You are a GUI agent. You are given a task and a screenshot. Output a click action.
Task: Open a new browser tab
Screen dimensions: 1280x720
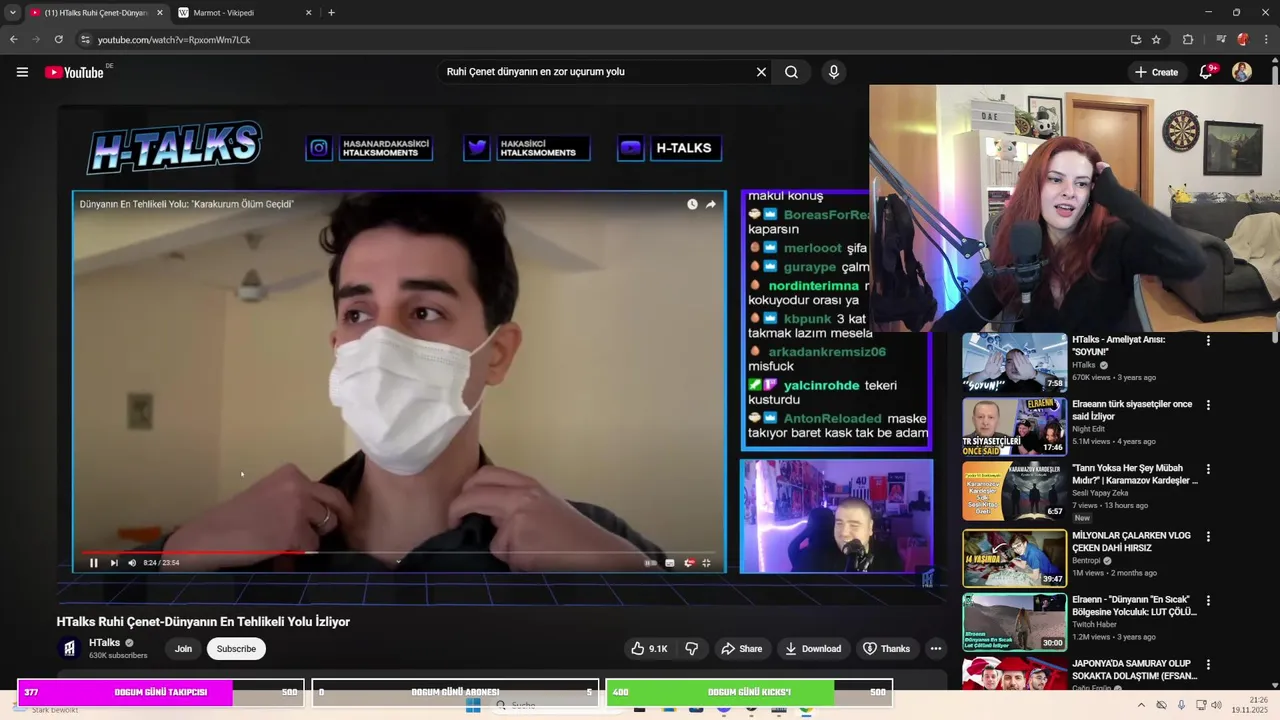[331, 13]
